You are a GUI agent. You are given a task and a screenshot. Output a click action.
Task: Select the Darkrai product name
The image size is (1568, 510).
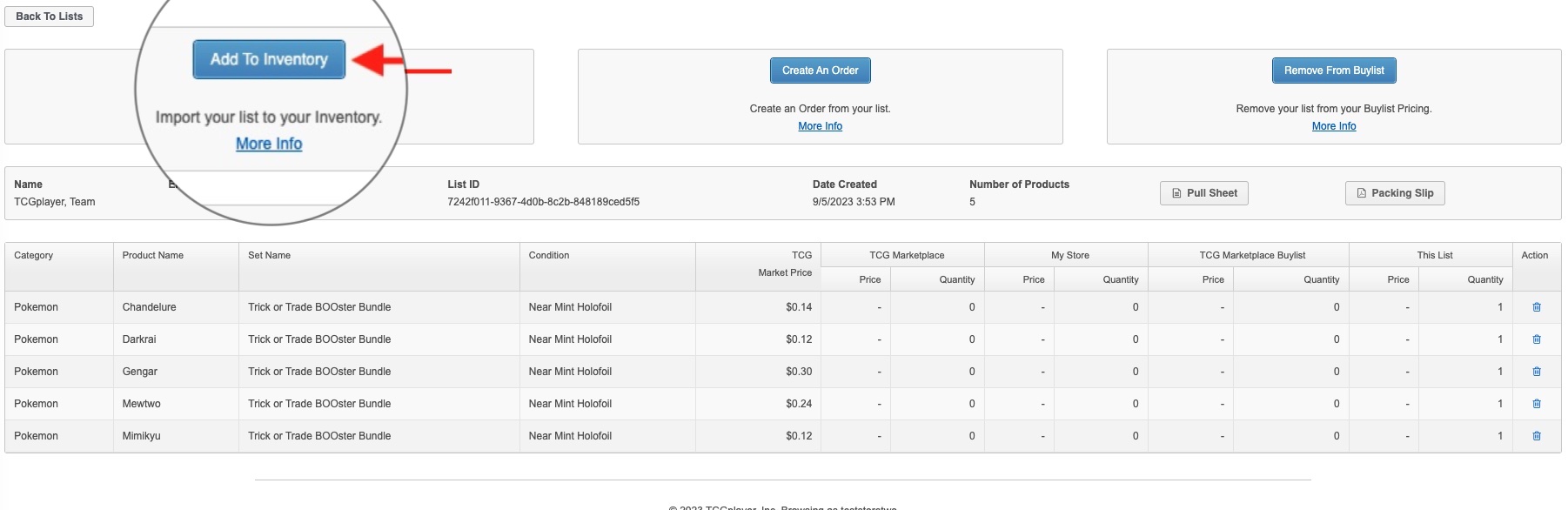point(139,339)
